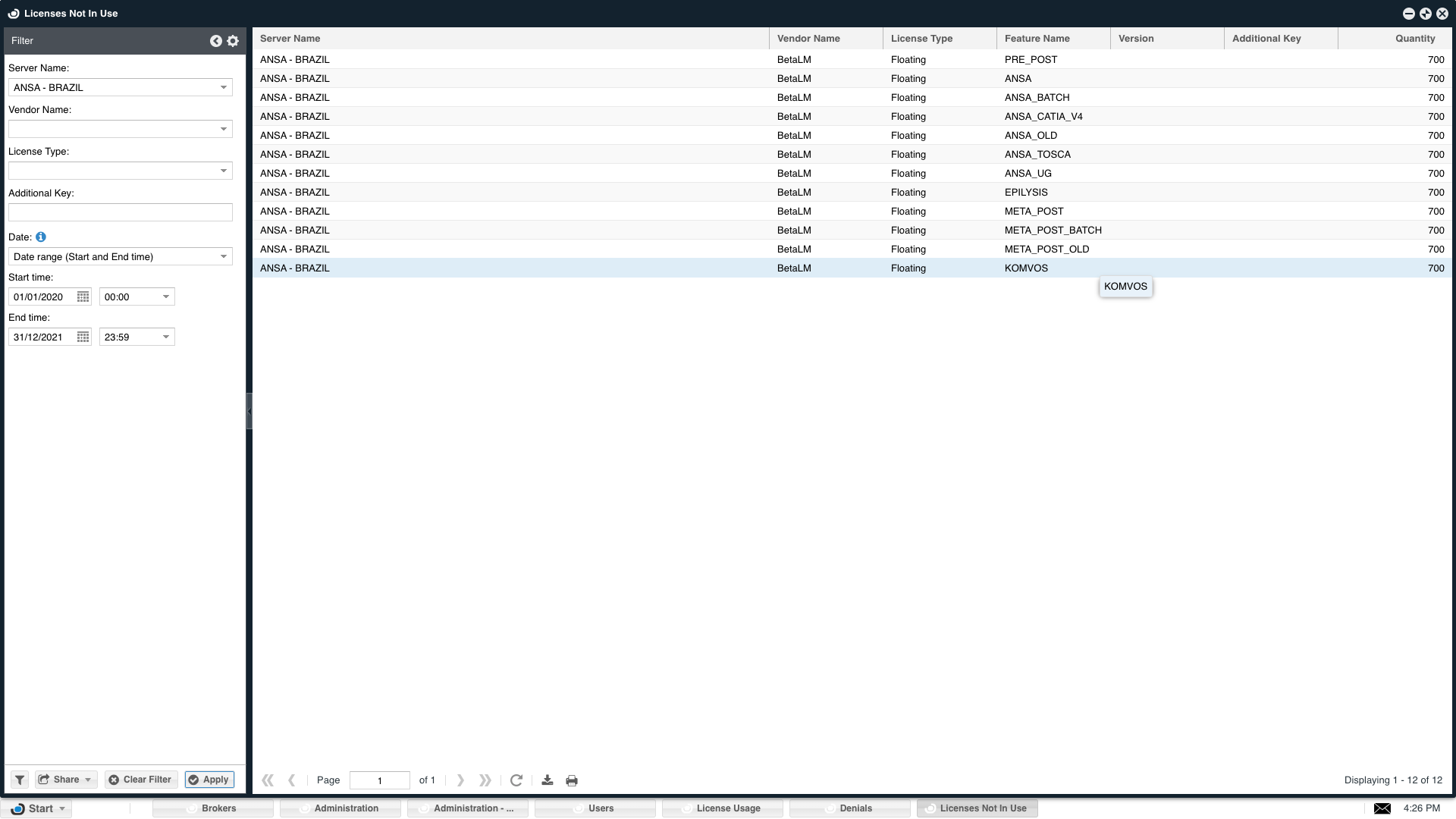Click the Additional Key input field
The image size is (1456, 819).
tap(120, 212)
